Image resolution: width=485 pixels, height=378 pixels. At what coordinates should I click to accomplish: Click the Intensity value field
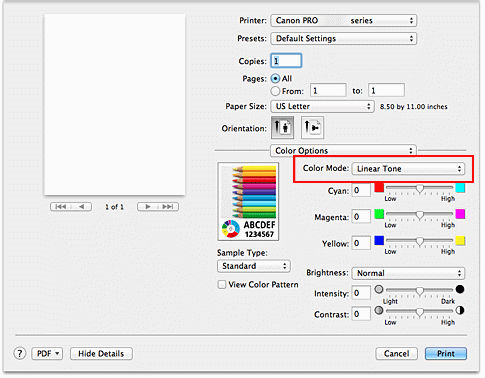[361, 293]
